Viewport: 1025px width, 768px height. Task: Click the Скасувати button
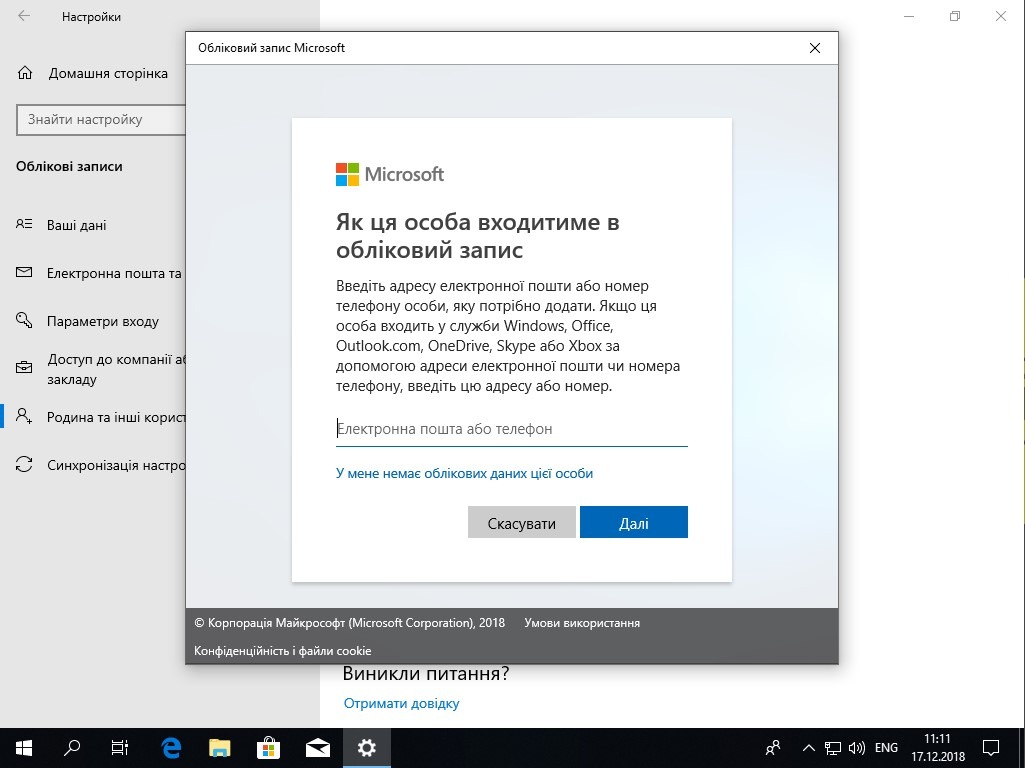pyautogui.click(x=522, y=522)
